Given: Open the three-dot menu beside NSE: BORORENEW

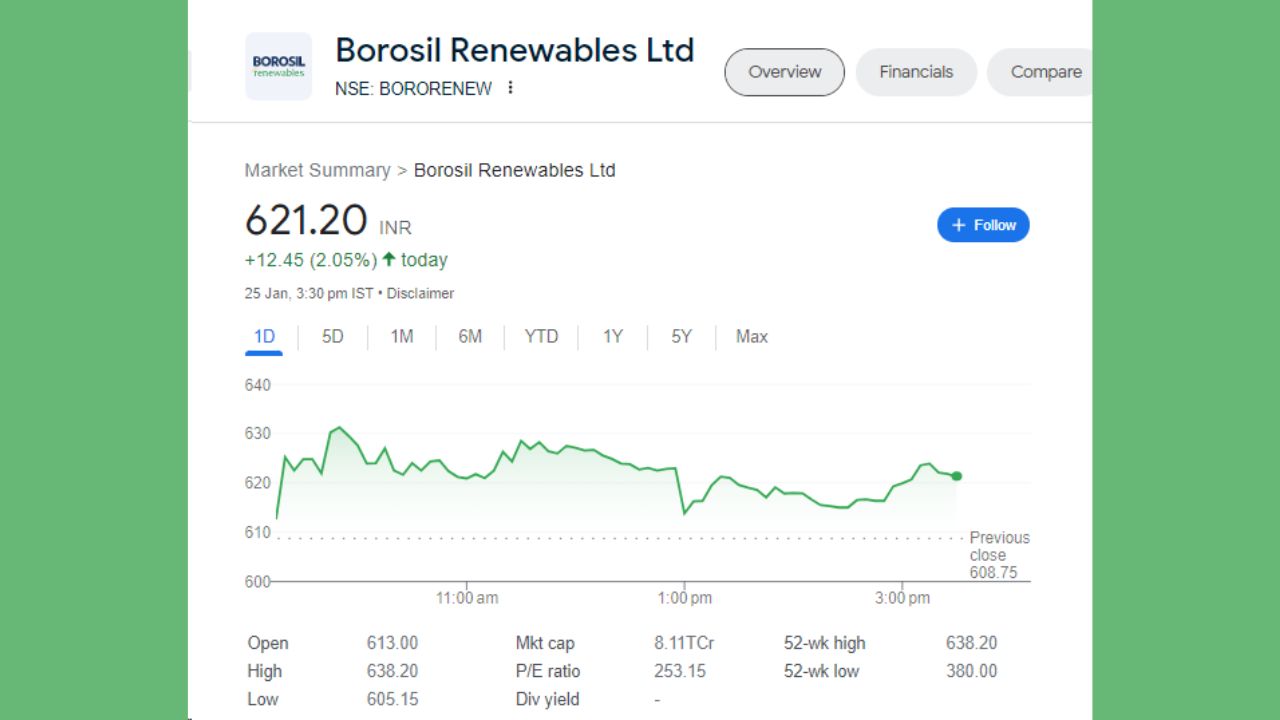Looking at the screenshot, I should (x=510, y=88).
